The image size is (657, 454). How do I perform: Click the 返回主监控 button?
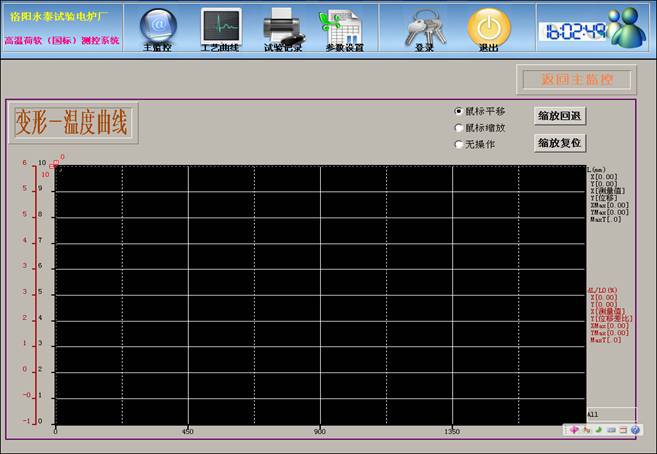575,79
